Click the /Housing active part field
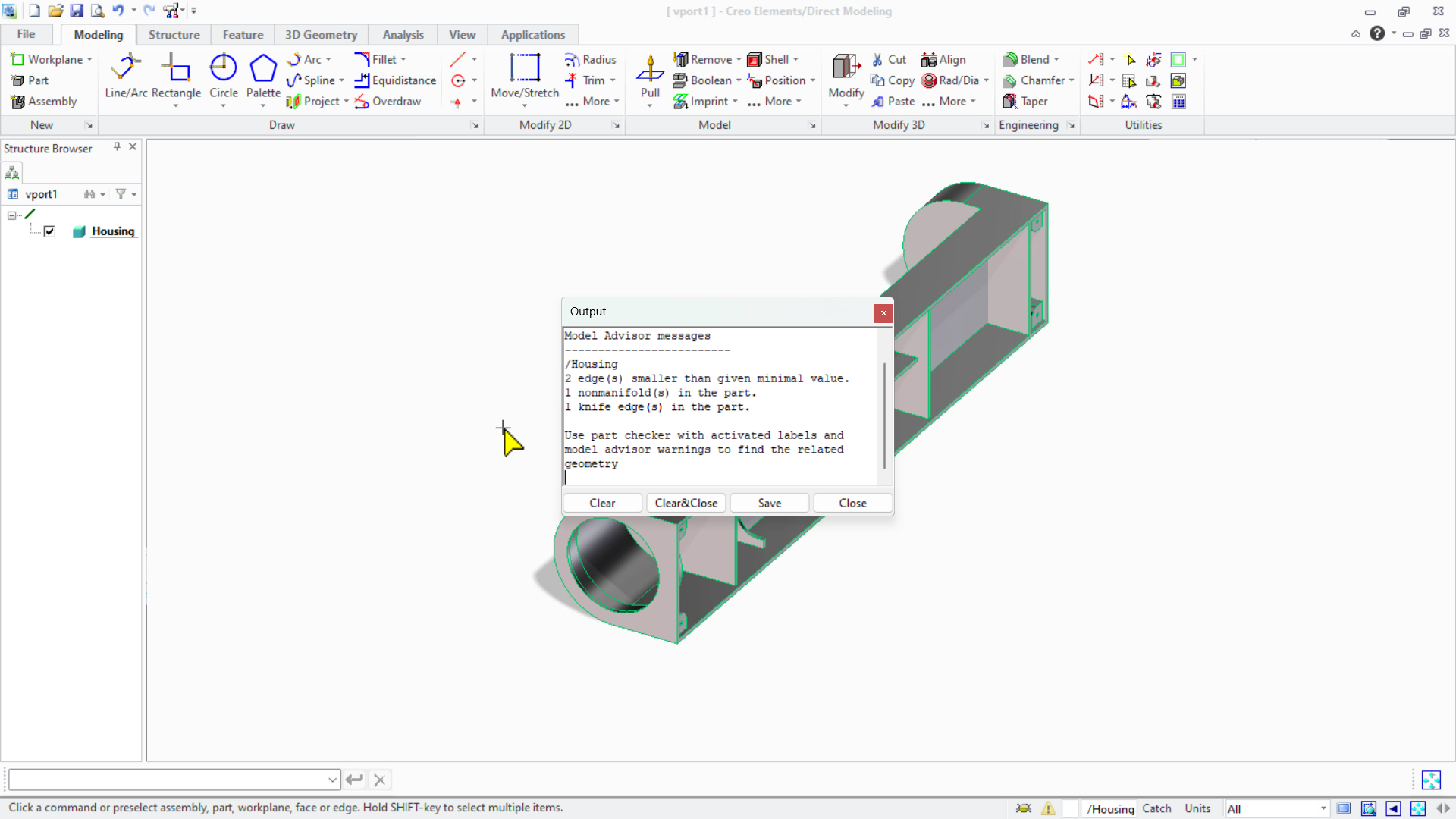The image size is (1456, 819). 1109,809
